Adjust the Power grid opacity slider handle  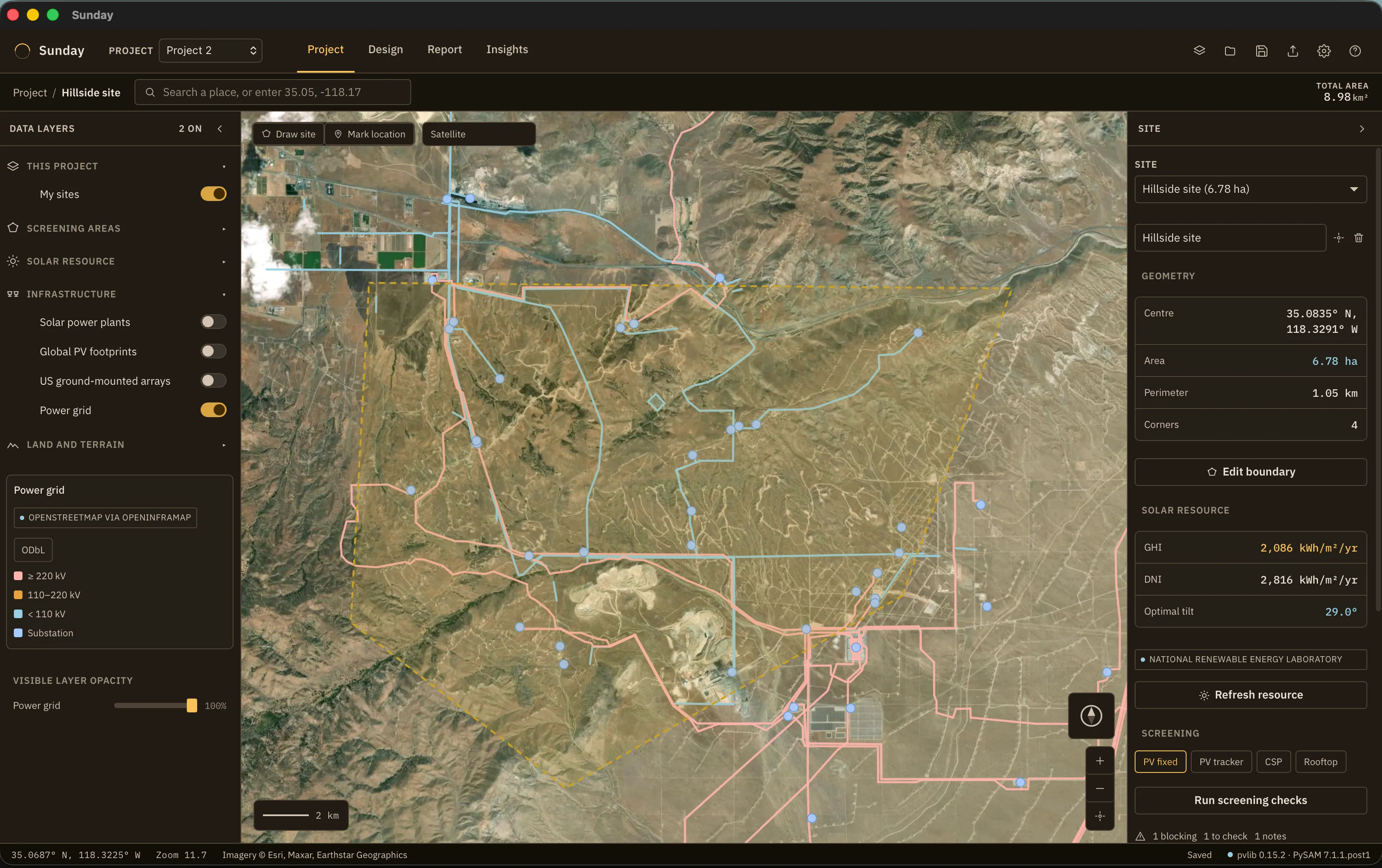[x=192, y=705]
